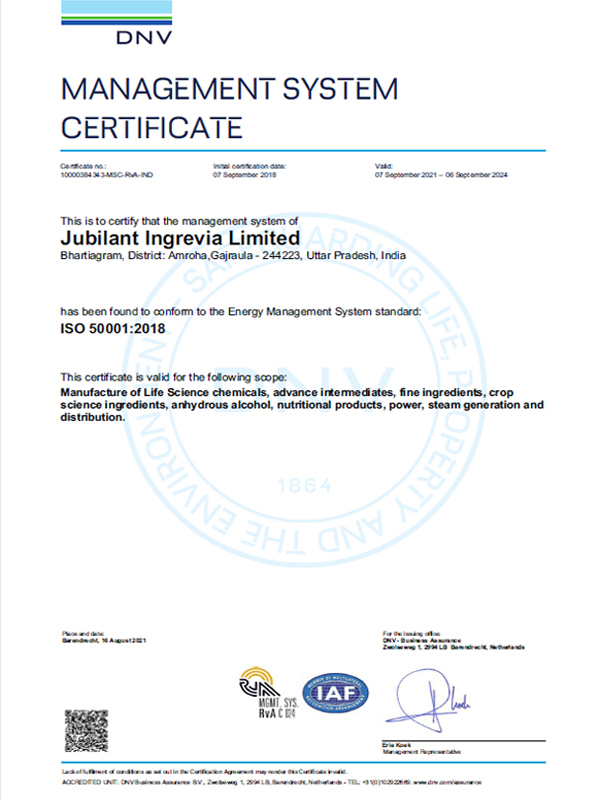Click the validity period dates
600x800 pixels.
click(441, 175)
